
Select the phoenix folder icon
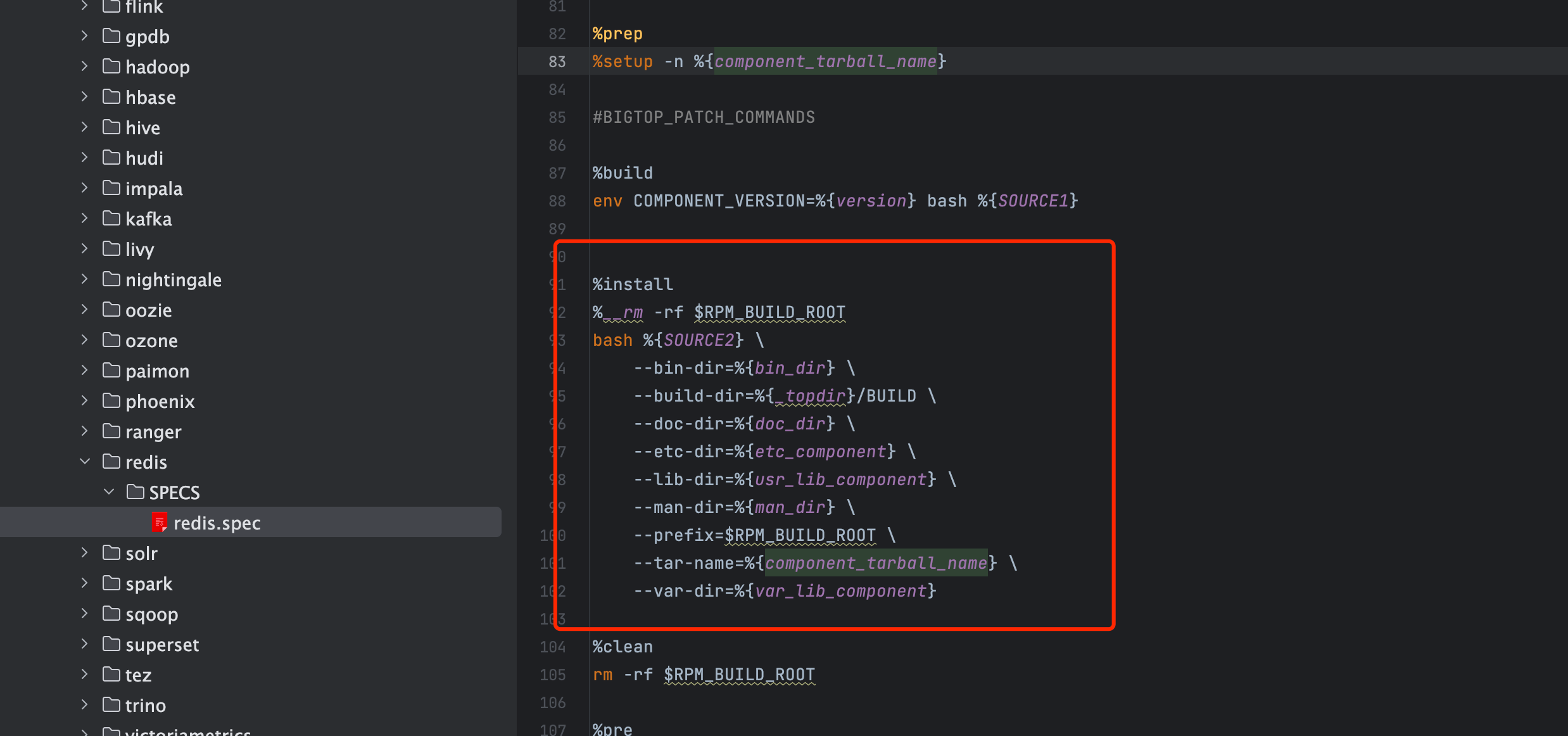click(x=111, y=400)
